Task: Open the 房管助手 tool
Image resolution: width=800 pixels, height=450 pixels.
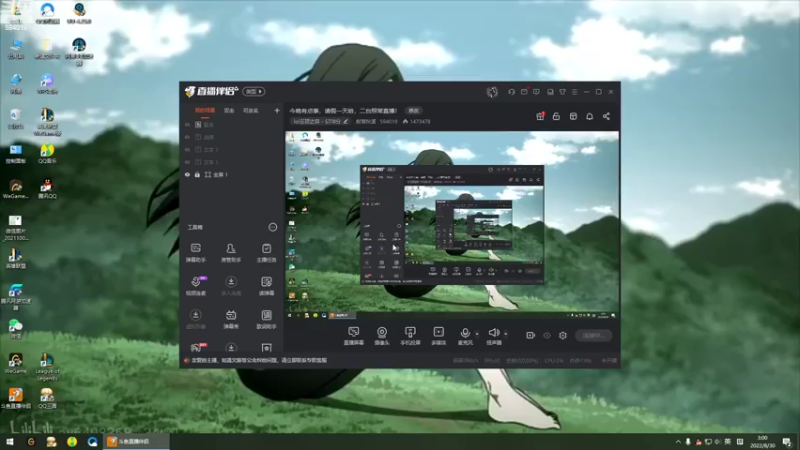Action: (231, 253)
